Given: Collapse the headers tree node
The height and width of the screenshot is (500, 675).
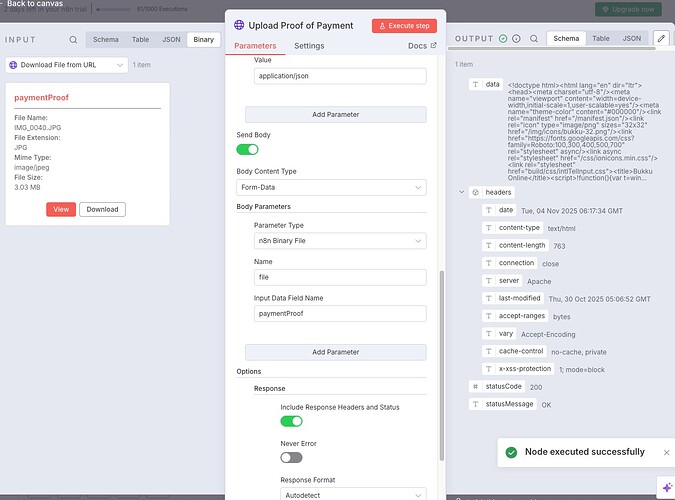Looking at the screenshot, I should point(461,192).
